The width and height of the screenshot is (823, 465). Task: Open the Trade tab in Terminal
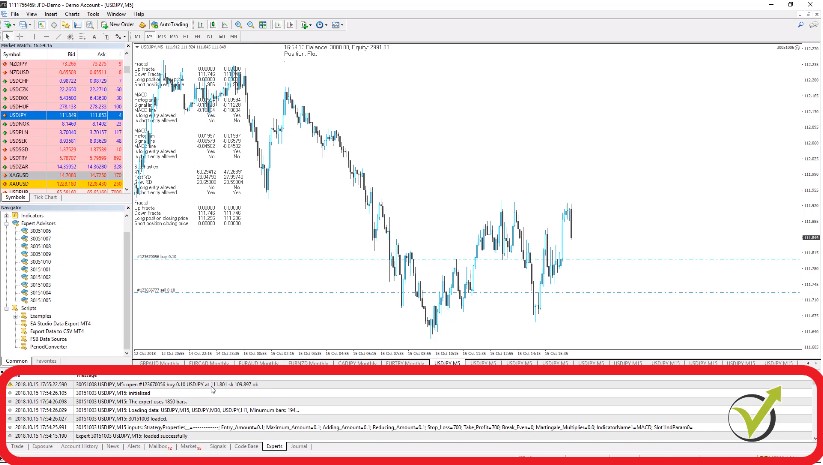[x=17, y=446]
